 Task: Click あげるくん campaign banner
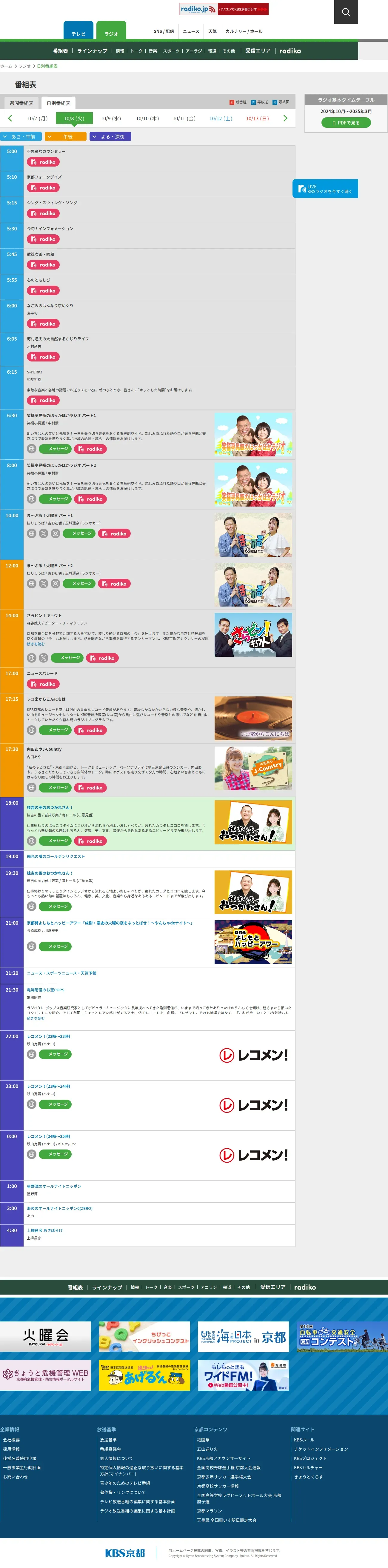pyautogui.click(x=144, y=1375)
